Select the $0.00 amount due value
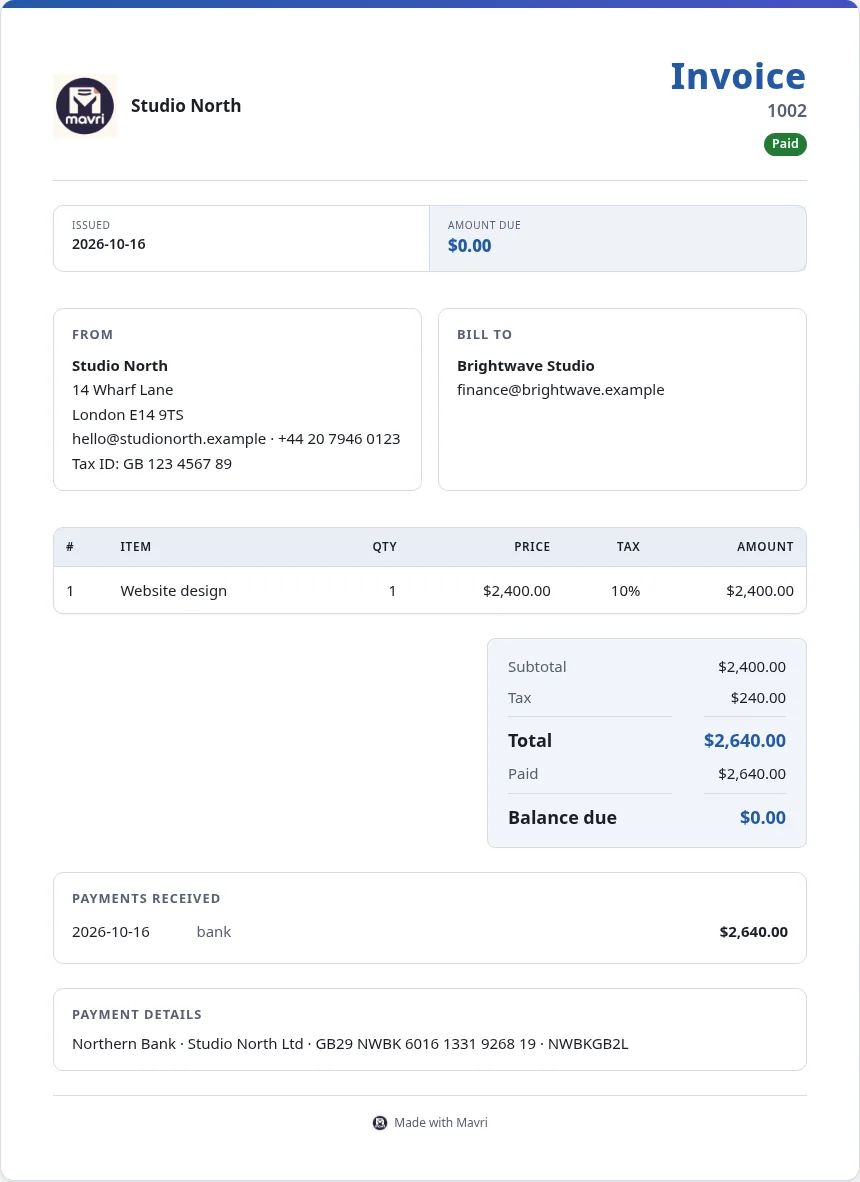860x1182 pixels. pos(470,246)
